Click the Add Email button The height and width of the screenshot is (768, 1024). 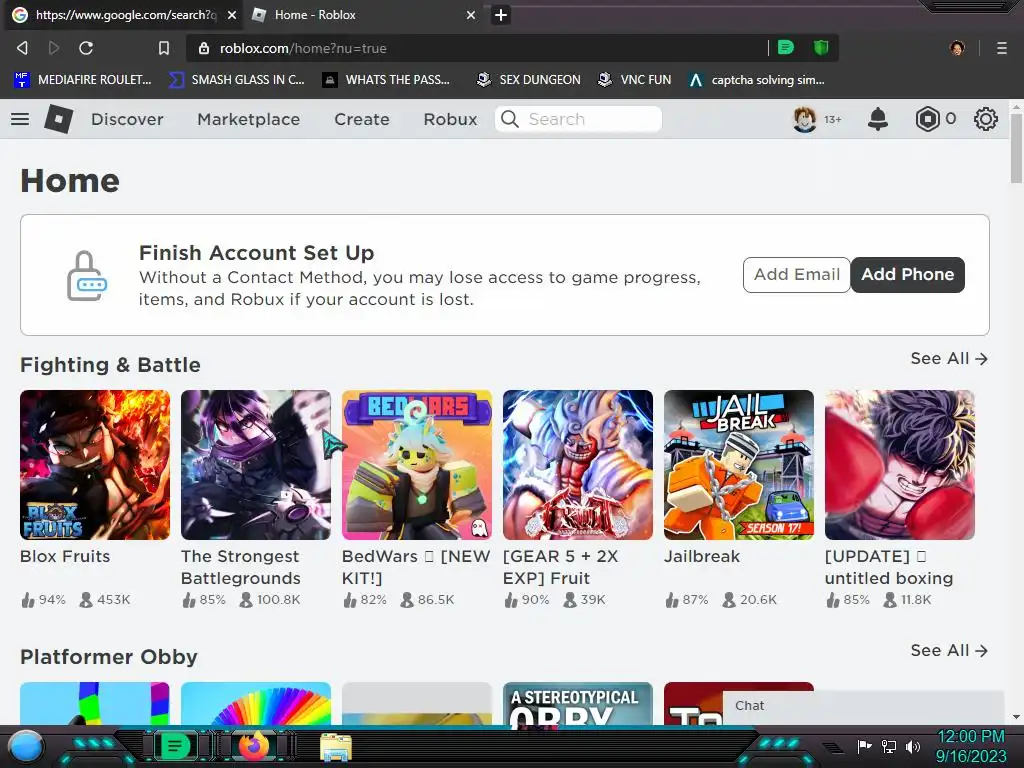(x=797, y=275)
